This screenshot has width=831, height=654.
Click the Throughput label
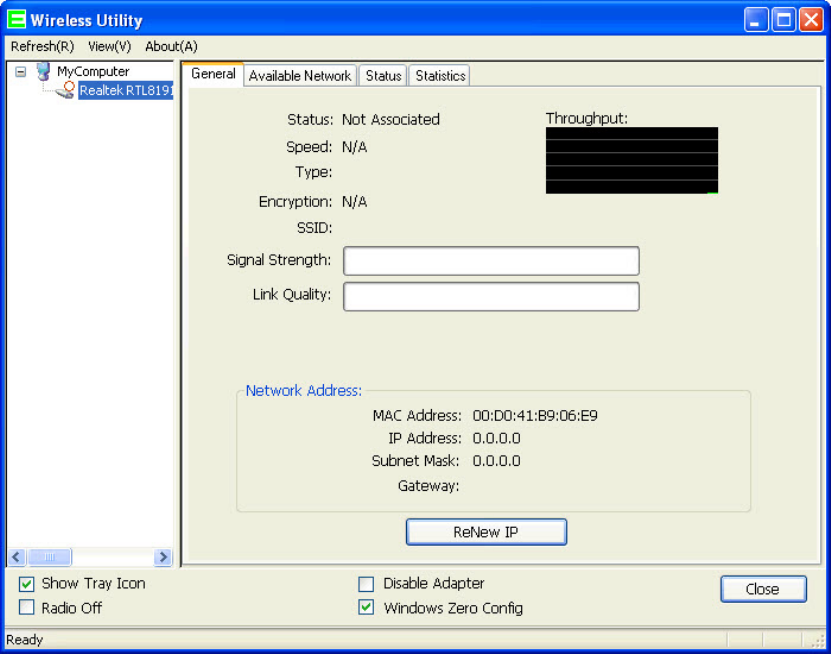click(587, 118)
